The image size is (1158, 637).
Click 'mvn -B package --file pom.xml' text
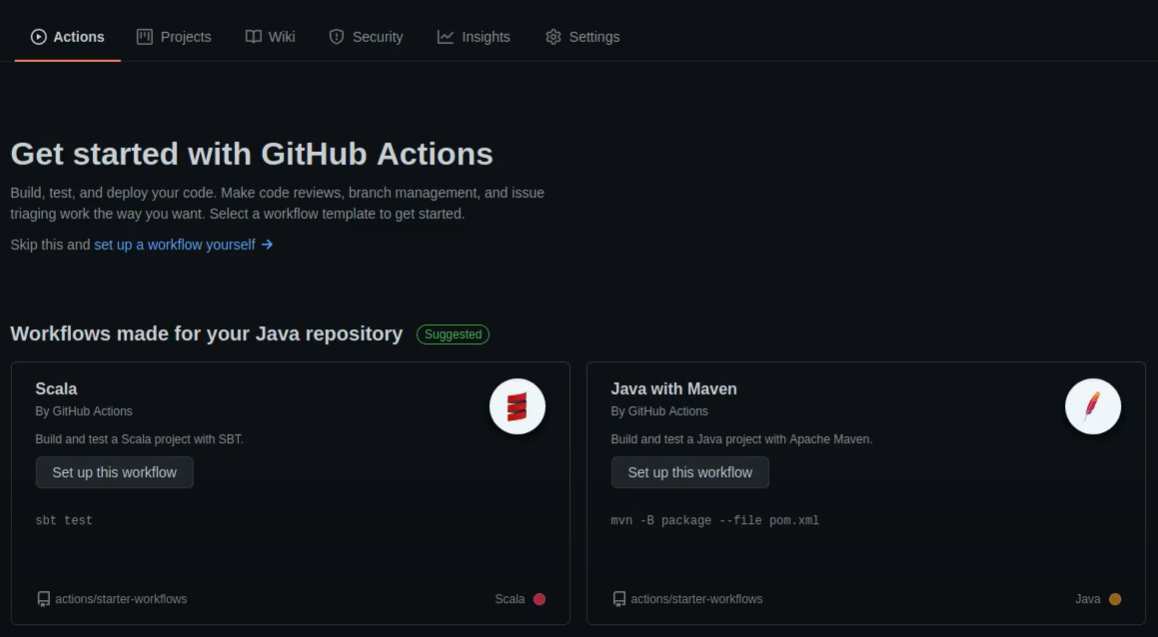715,520
